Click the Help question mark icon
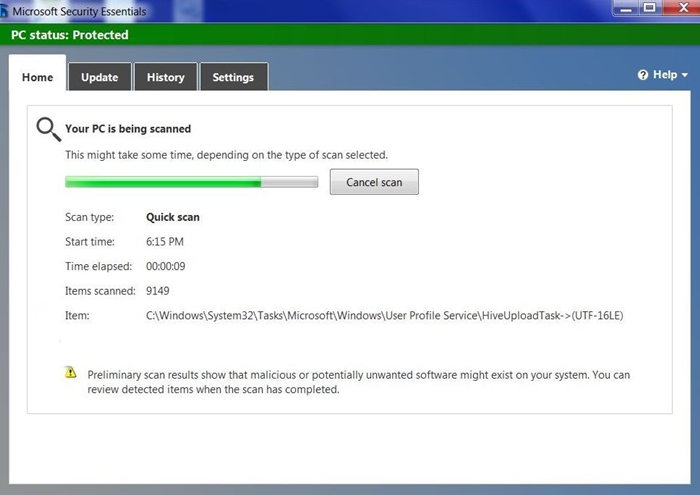This screenshot has height=495, width=700. click(643, 75)
